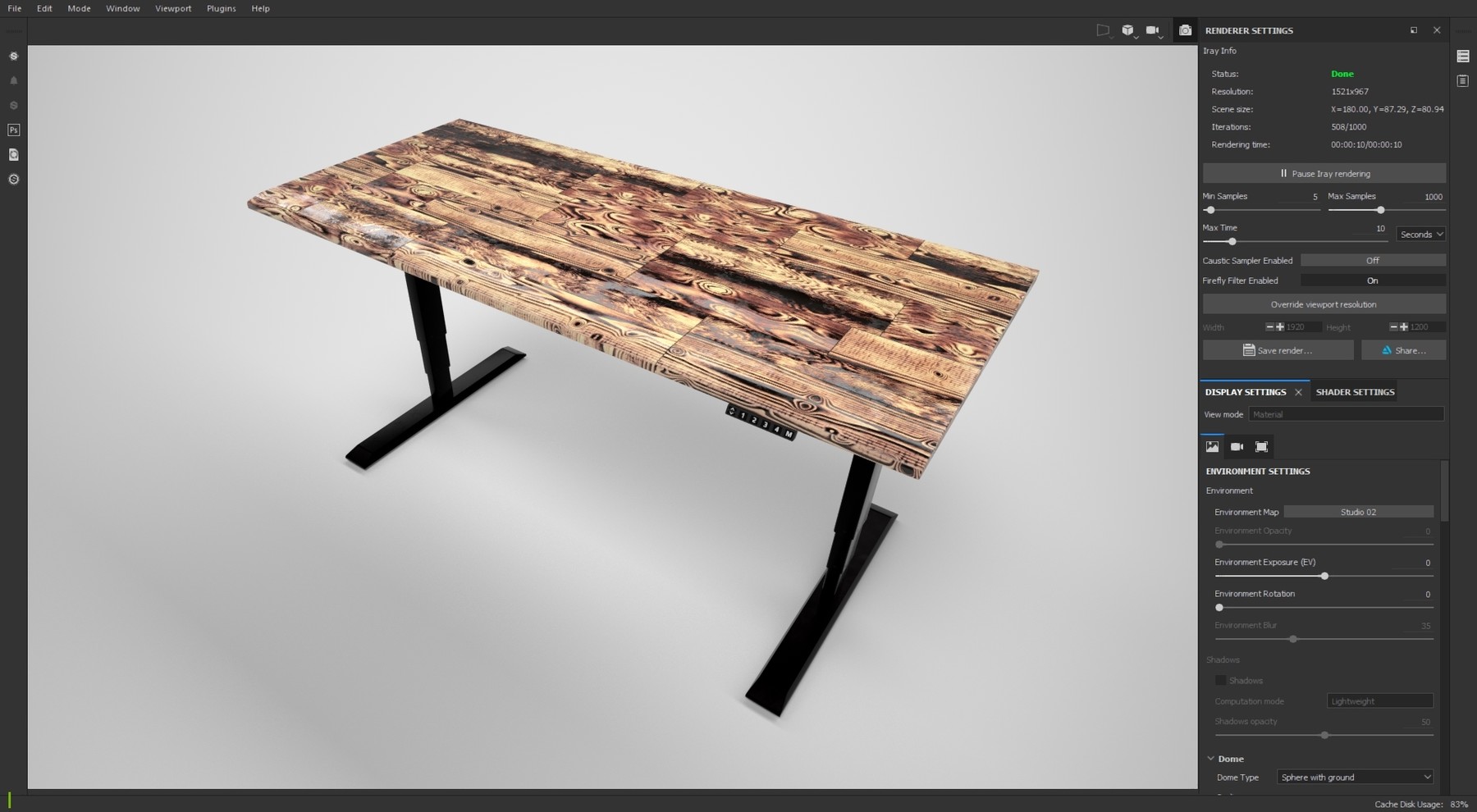Image resolution: width=1477 pixels, height=812 pixels.
Task: Turn on Caustic Sampler Enabled
Action: click(1373, 260)
